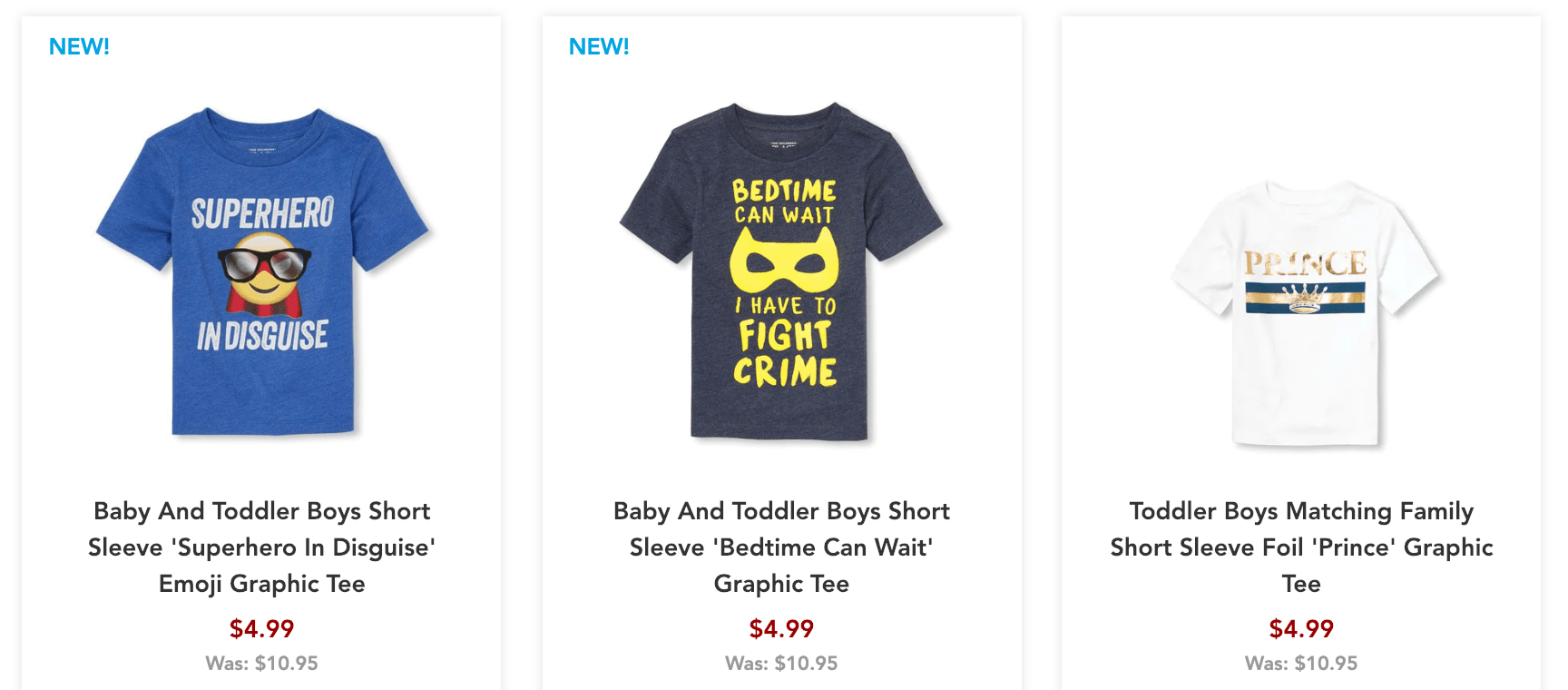1568x690 pixels.
Task: Click 'Was: $10.95' under the Bedtime tee
Action: point(781,664)
